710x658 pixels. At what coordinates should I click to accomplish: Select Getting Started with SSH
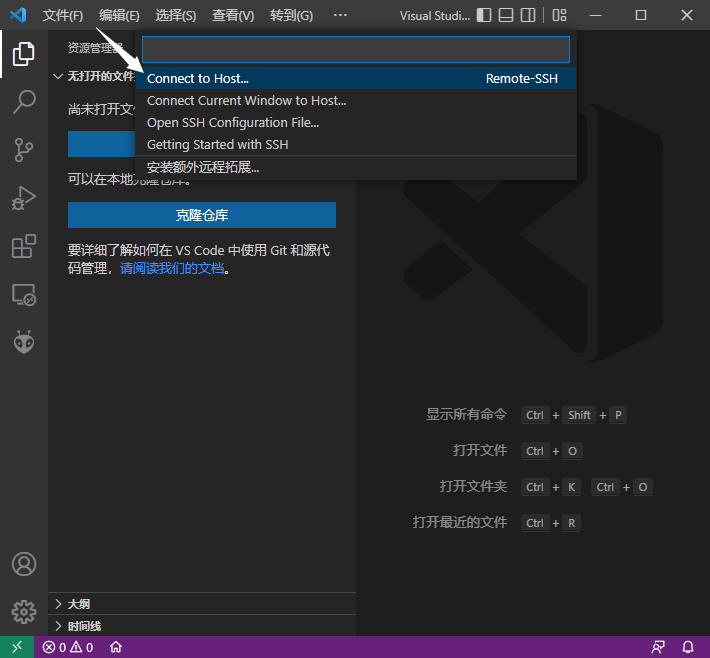(356, 144)
